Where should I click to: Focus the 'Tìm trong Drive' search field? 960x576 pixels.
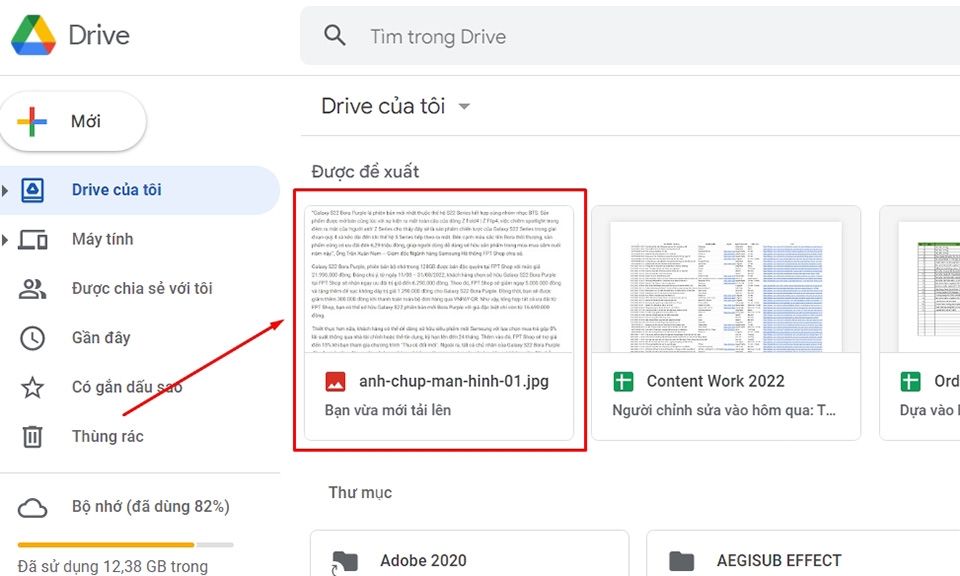coord(630,36)
